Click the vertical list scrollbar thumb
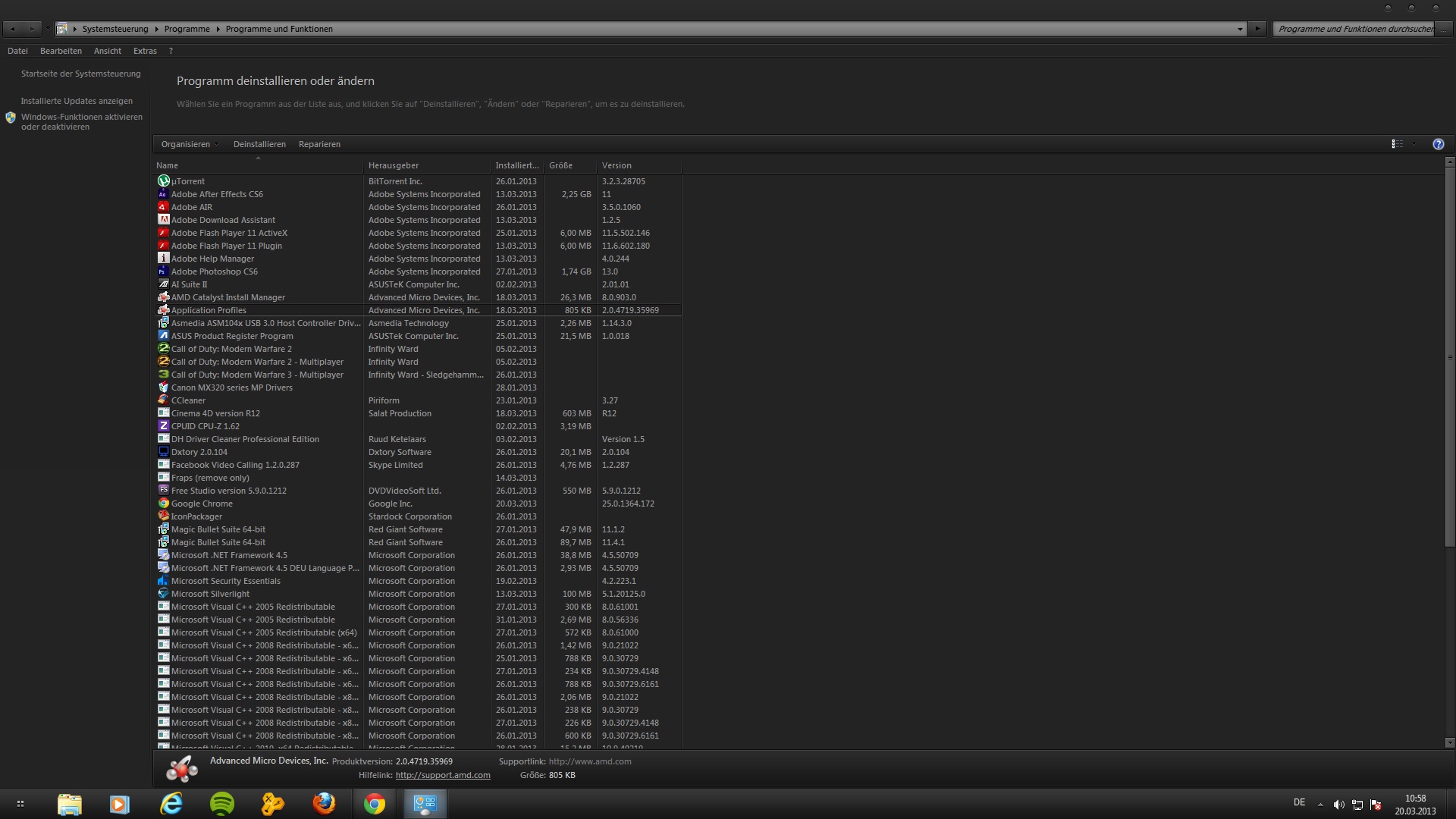 click(x=1449, y=356)
